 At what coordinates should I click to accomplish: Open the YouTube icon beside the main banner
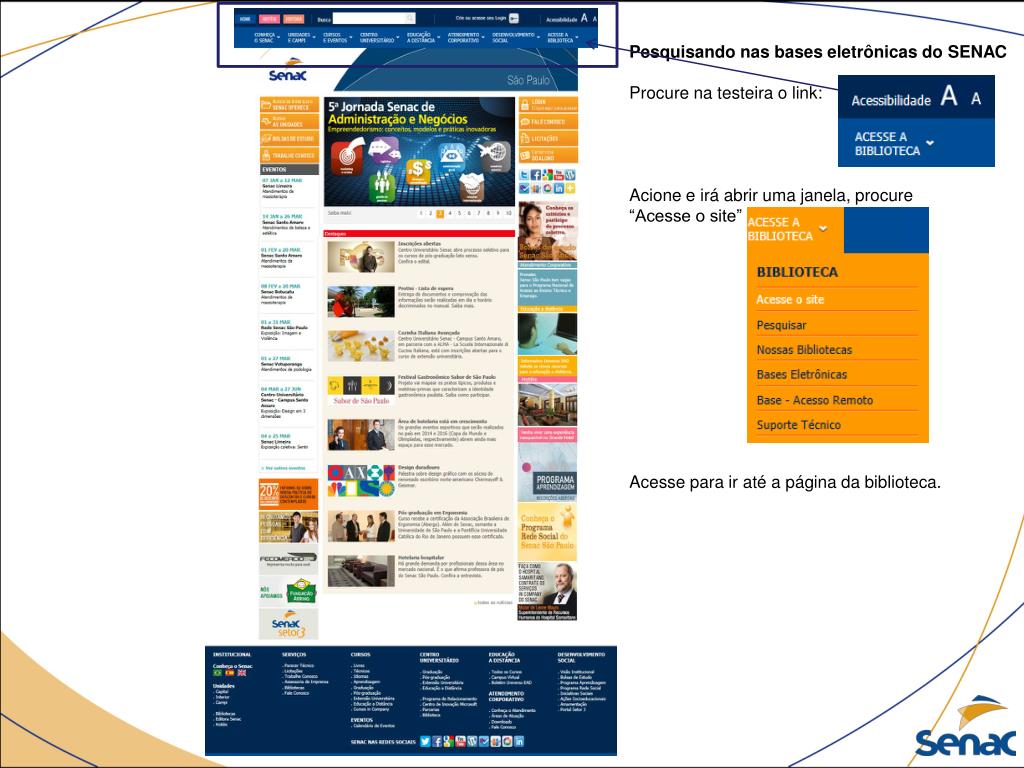pyautogui.click(x=559, y=174)
